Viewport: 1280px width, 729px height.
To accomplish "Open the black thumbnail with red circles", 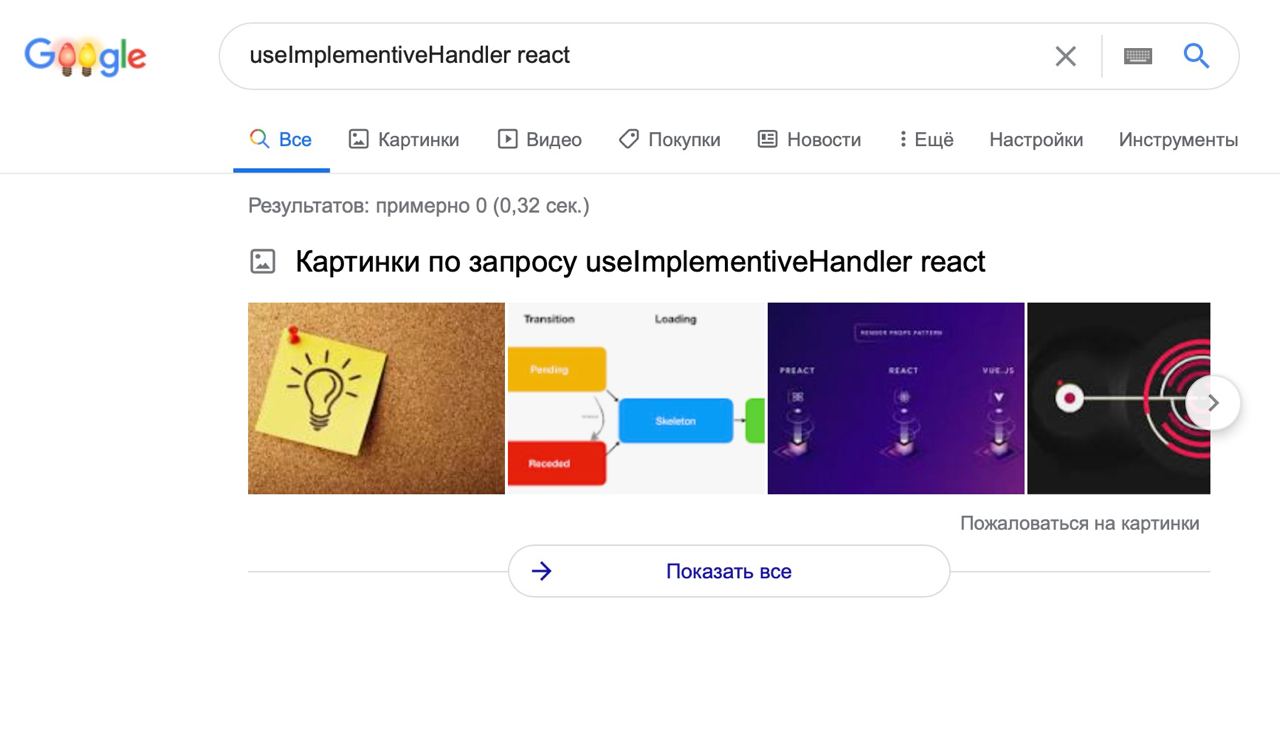I will (x=1119, y=398).
